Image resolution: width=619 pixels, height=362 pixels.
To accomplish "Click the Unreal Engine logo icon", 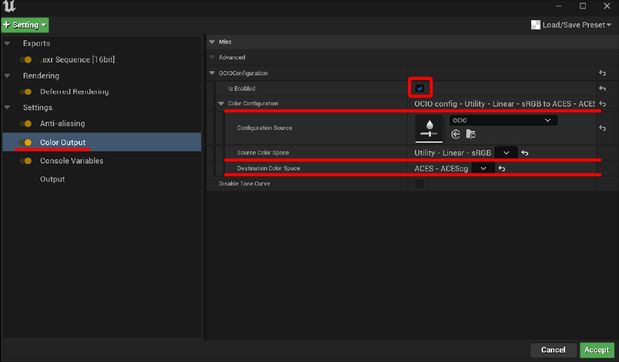I will click(9, 6).
